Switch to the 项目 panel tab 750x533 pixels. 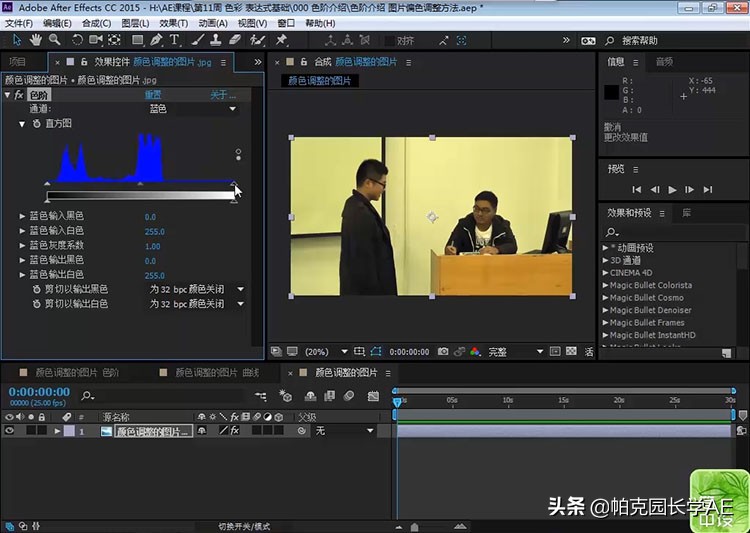click(18, 62)
